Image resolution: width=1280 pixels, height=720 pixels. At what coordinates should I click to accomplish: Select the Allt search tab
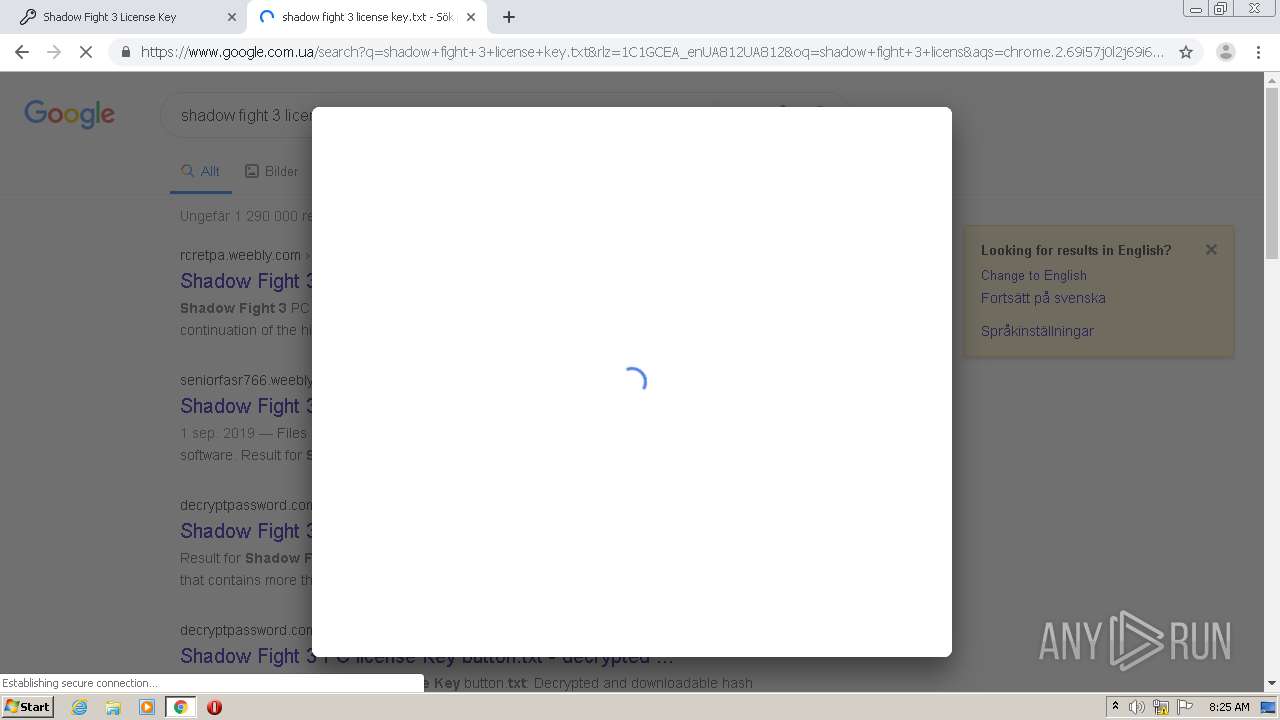(x=200, y=171)
